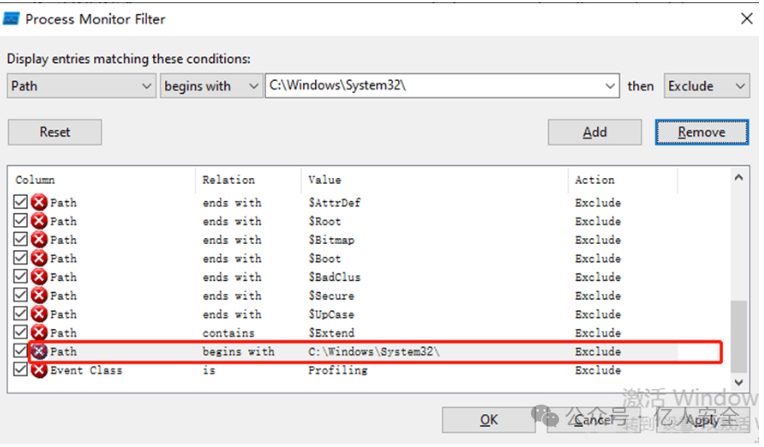Click red exclude icon for $Secure row
The image size is (764, 447).
(x=39, y=296)
